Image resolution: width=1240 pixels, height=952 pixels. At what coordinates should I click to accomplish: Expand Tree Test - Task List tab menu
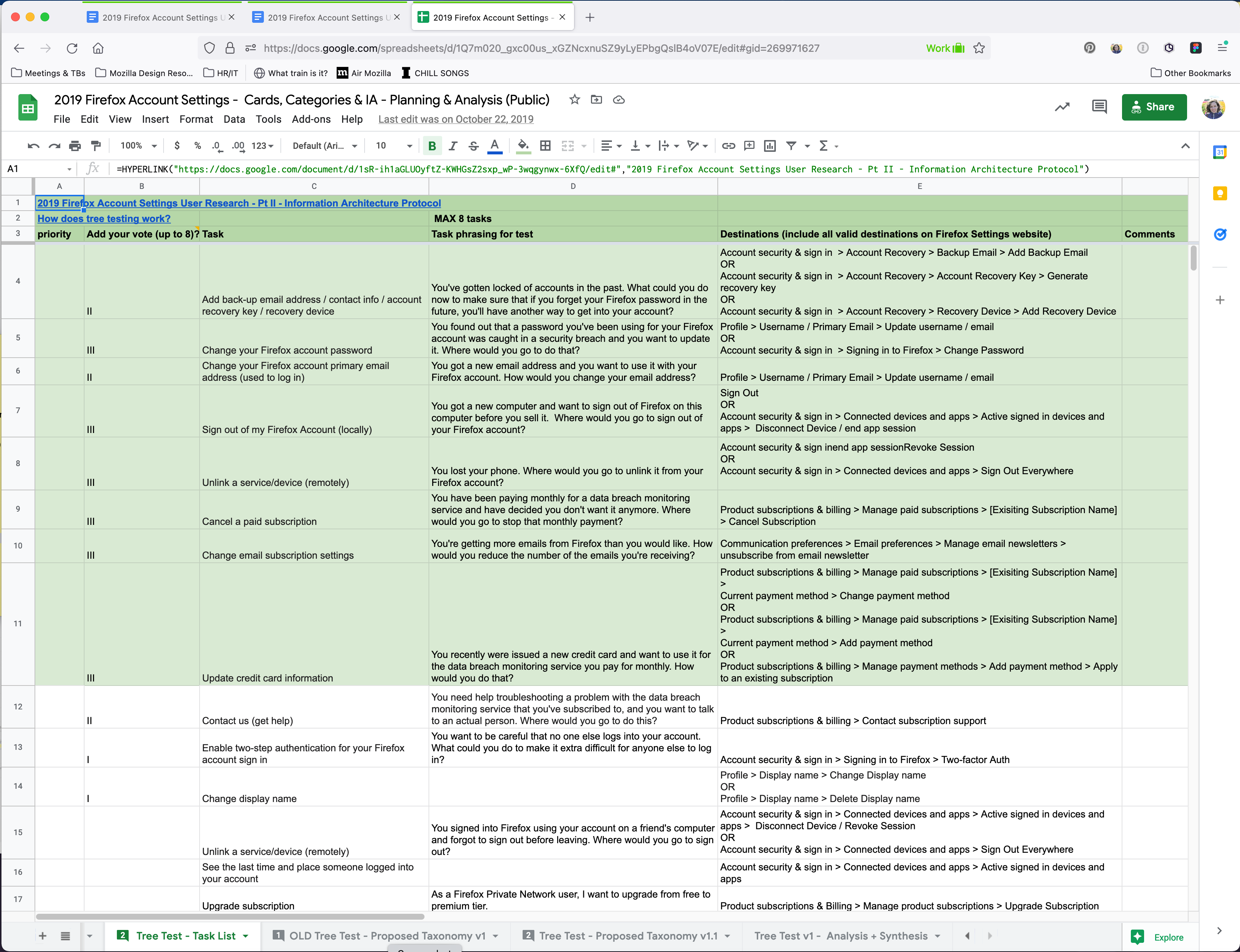pos(246,935)
